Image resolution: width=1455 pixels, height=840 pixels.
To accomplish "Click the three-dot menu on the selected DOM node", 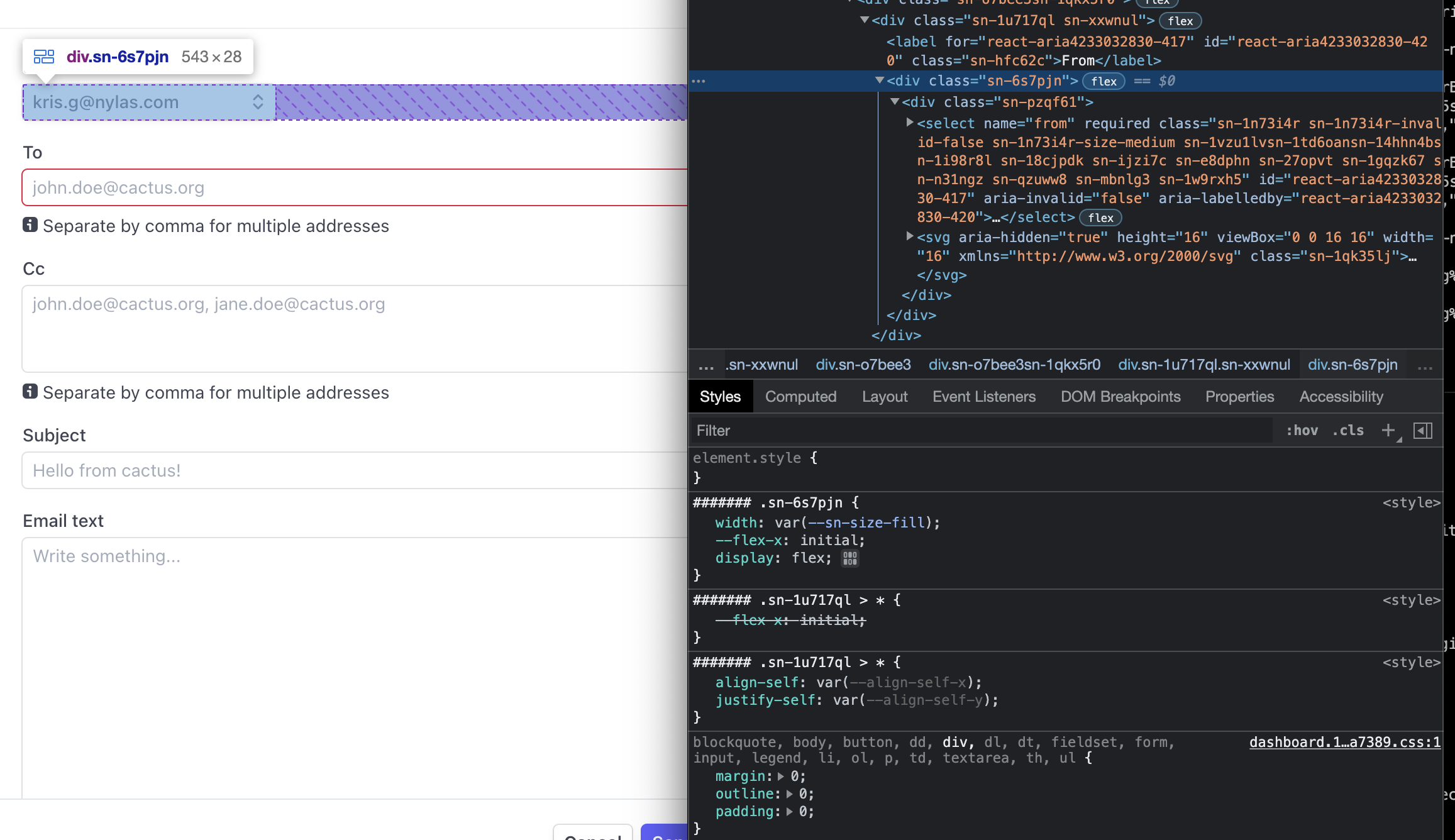I will tap(700, 80).
